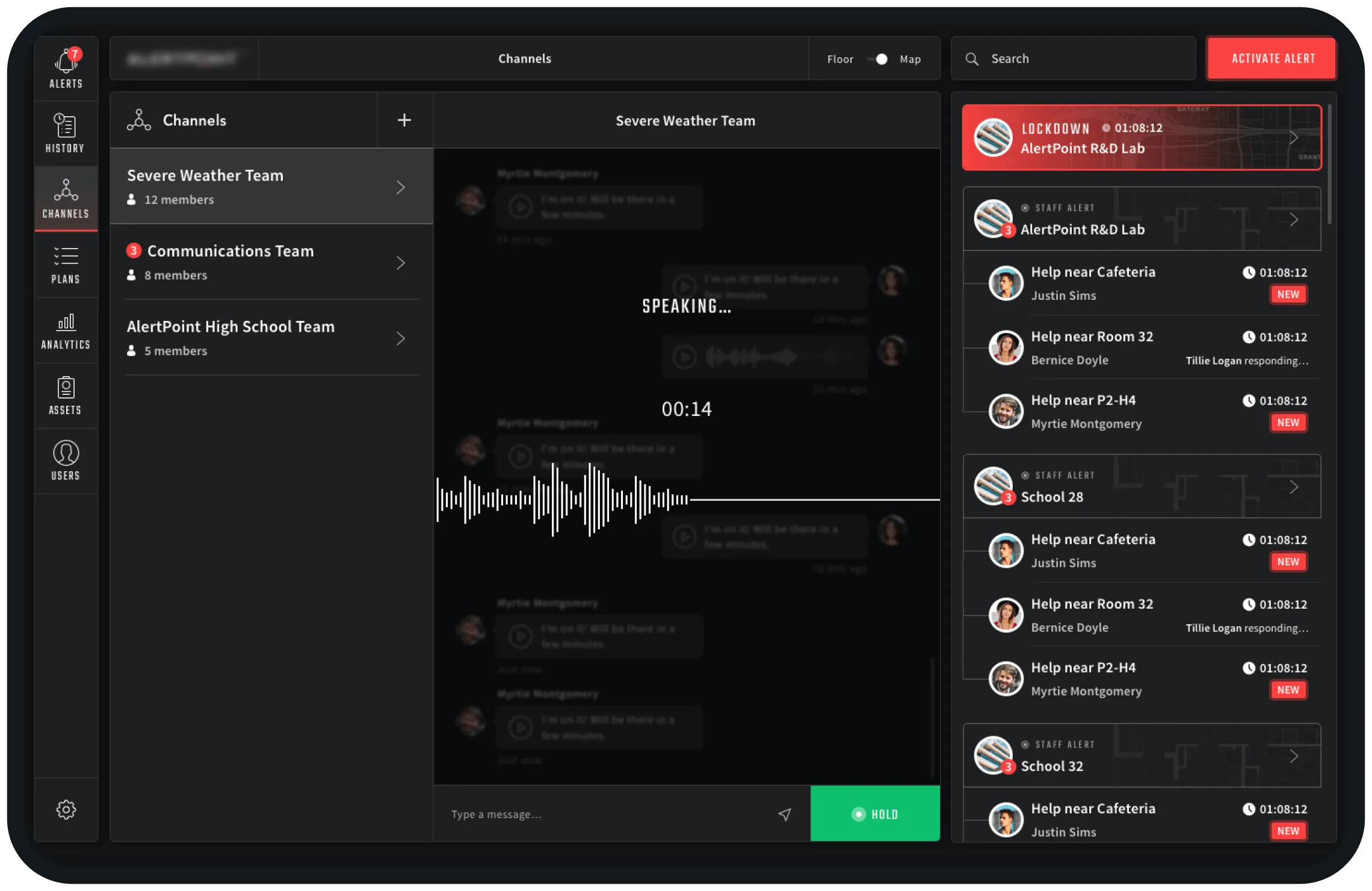Open the Plans list icon
The image size is (1372, 891).
(66, 256)
